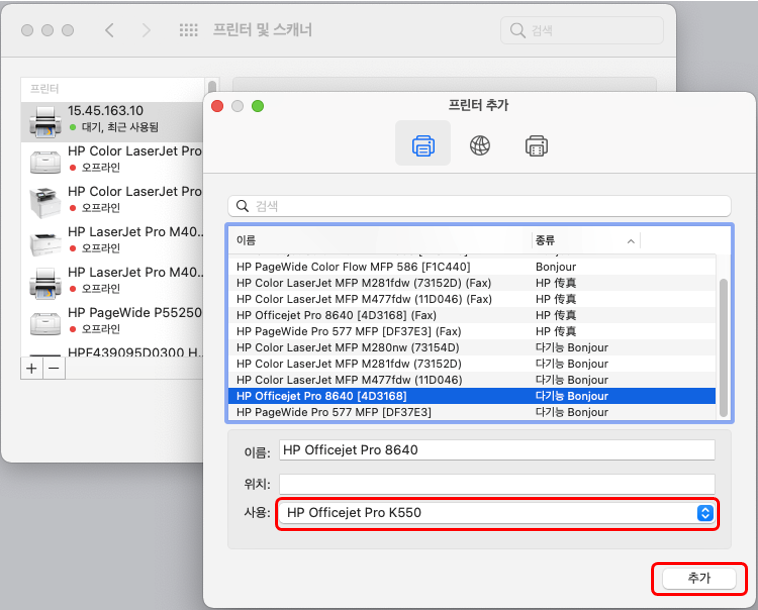Image resolution: width=758 pixels, height=610 pixels.
Task: Click the Add Printer search field
Action: click(479, 206)
